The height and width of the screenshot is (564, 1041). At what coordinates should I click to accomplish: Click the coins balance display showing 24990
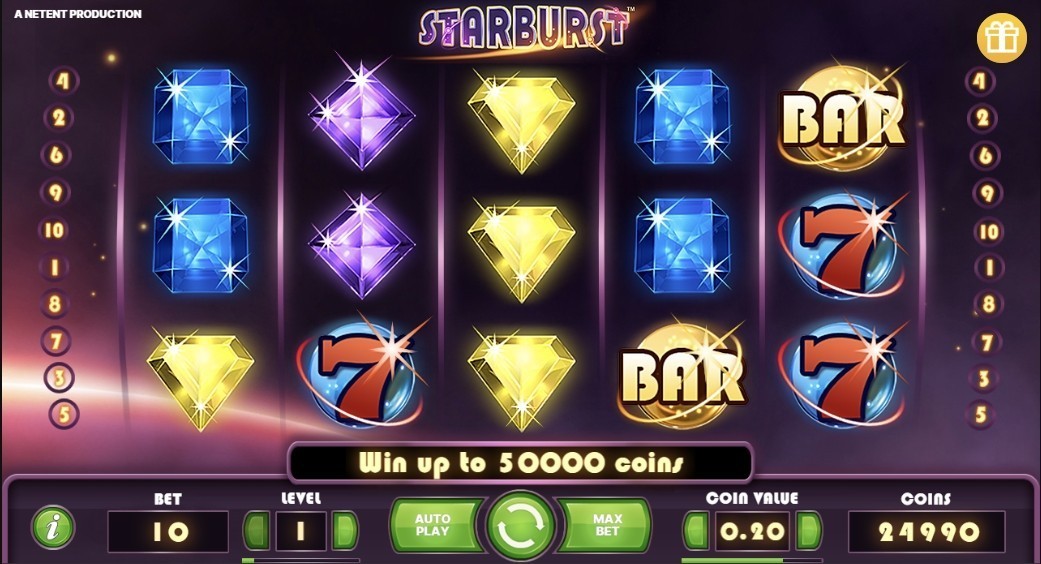point(927,531)
